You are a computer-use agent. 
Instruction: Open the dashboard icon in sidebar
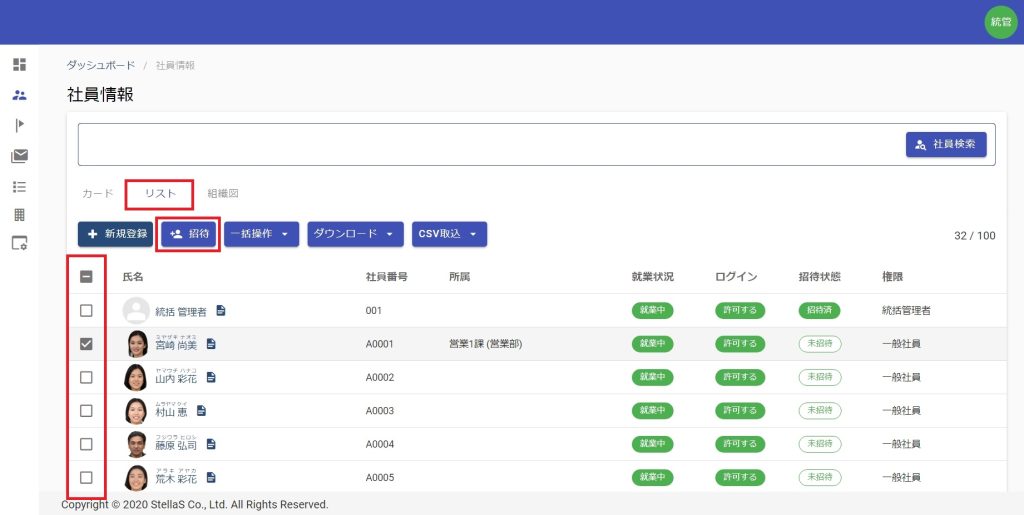19,65
